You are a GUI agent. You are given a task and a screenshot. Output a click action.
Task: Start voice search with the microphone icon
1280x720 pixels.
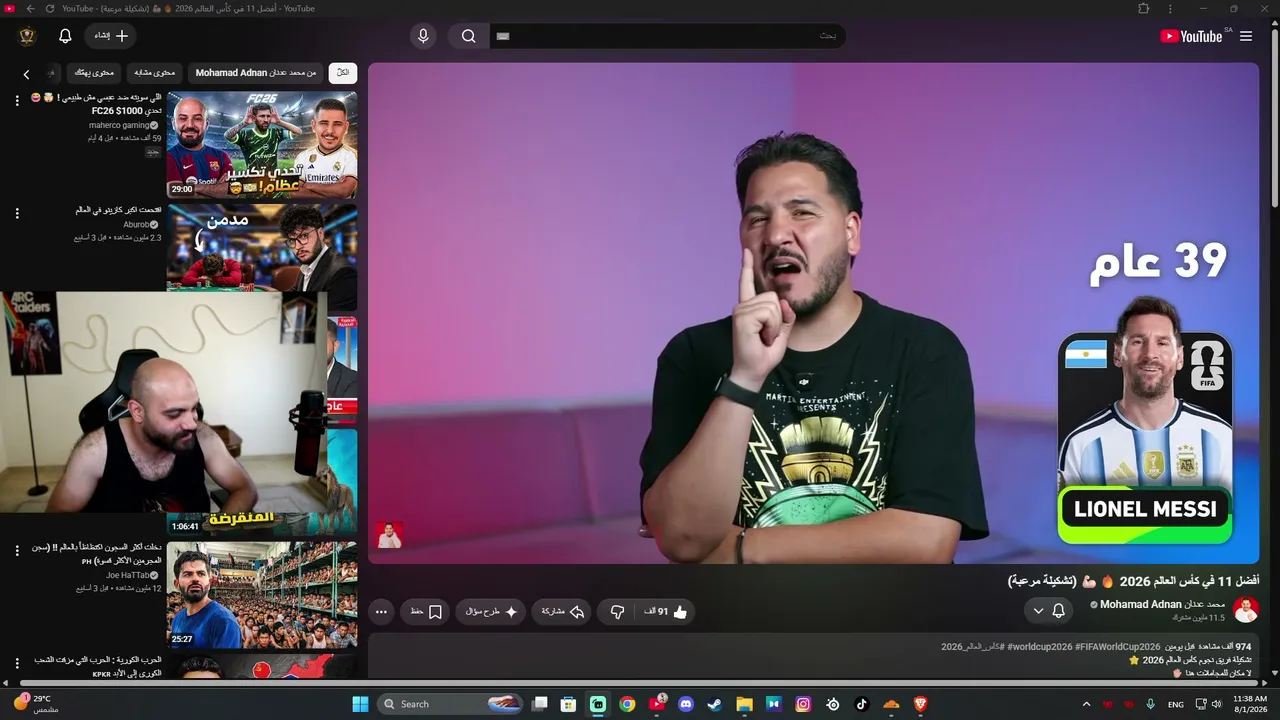[423, 36]
